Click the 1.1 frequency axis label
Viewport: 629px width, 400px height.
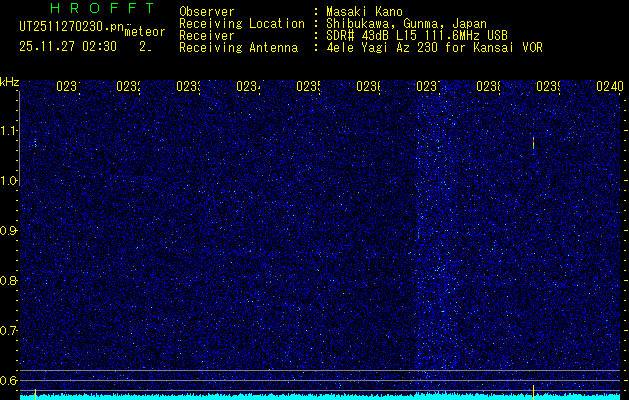8,131
